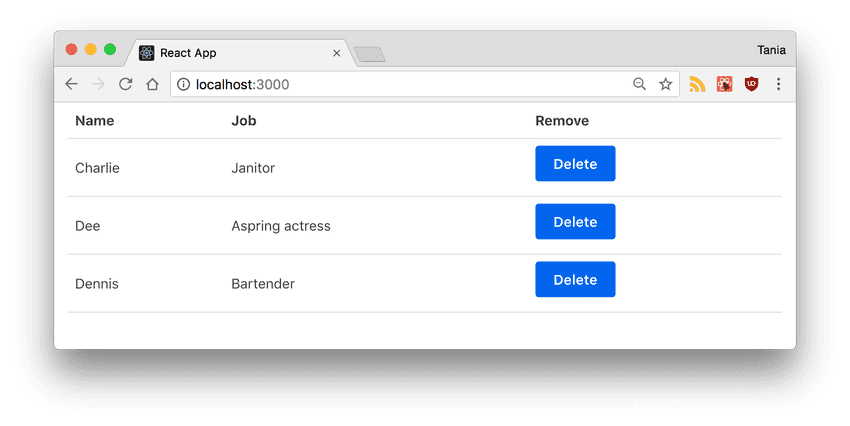
Task: Open the Tania profile button
Action: point(771,50)
